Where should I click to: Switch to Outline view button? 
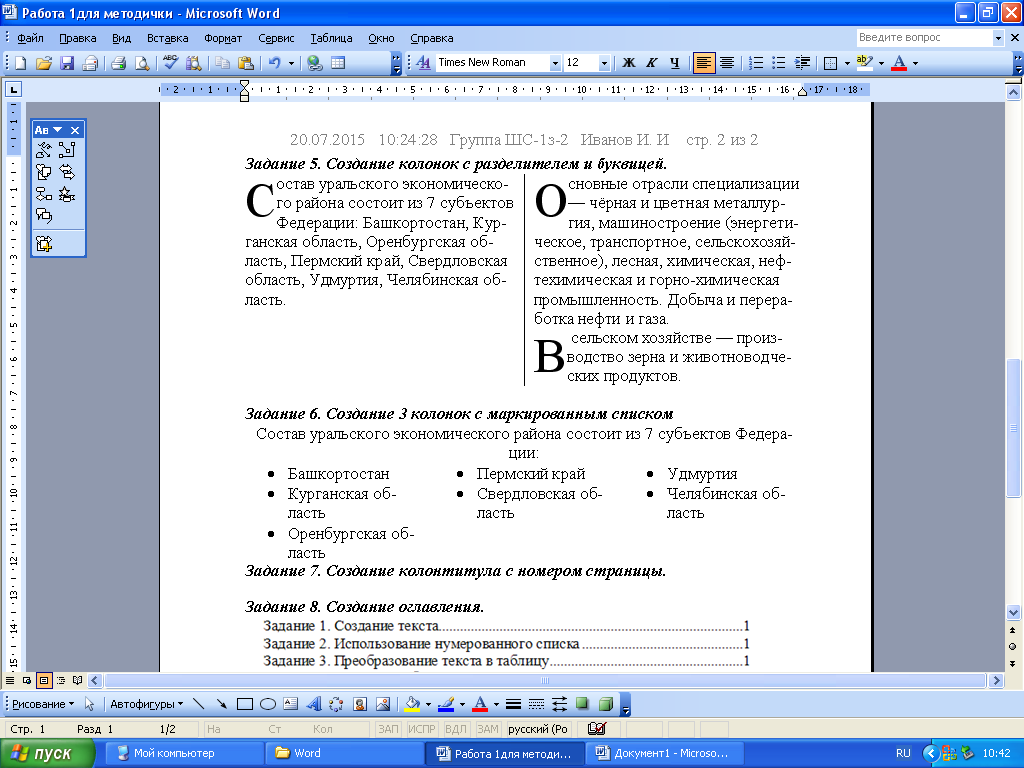click(61, 680)
